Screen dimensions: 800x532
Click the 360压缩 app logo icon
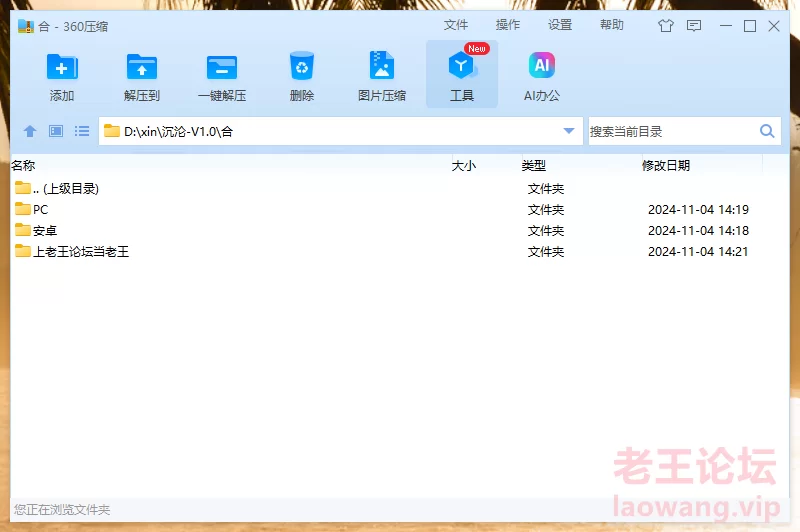(26, 26)
